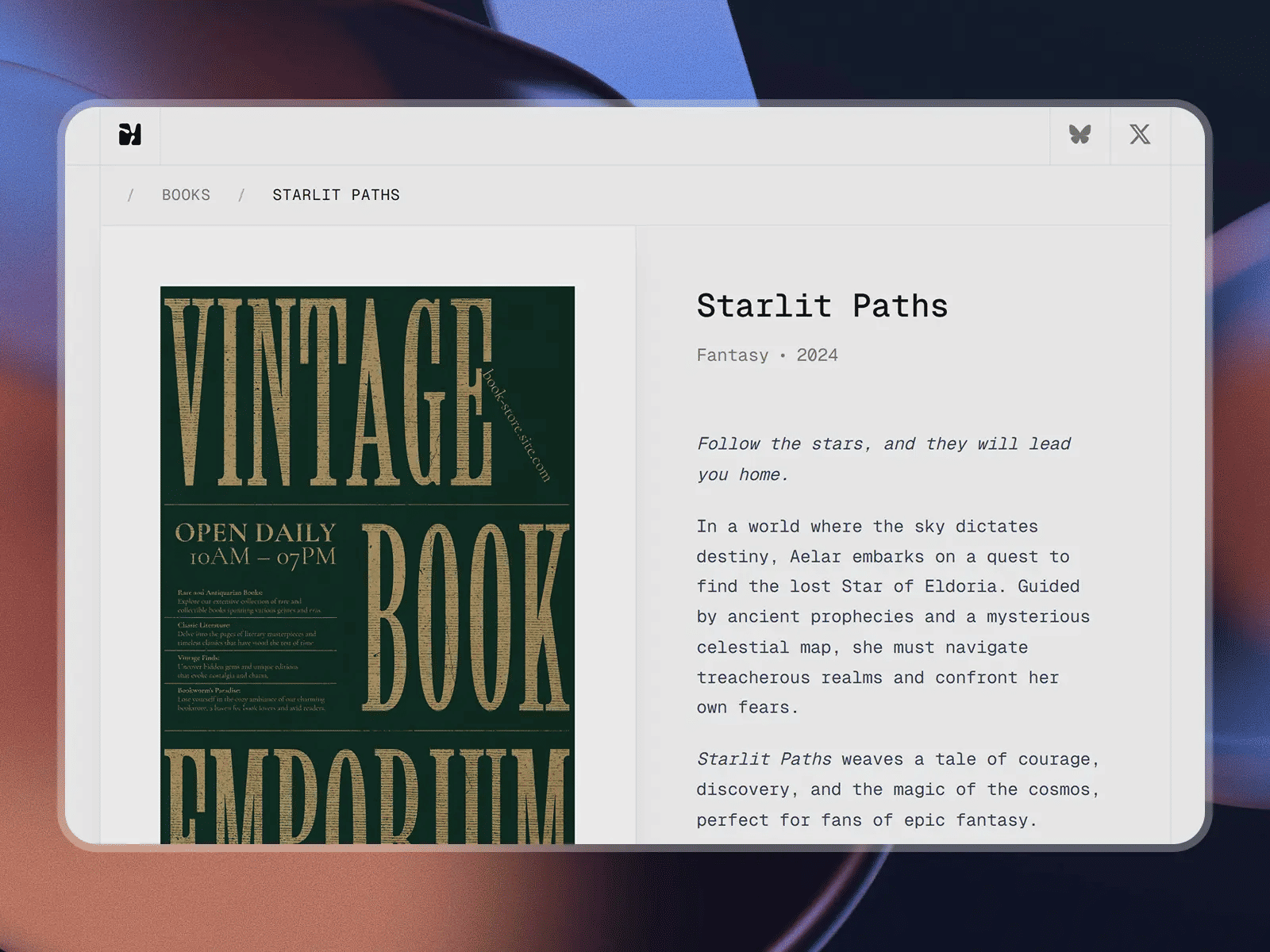Image resolution: width=1270 pixels, height=952 pixels.
Task: Click the quote "Follow the stars, and they will lead you home."
Action: [x=883, y=459]
